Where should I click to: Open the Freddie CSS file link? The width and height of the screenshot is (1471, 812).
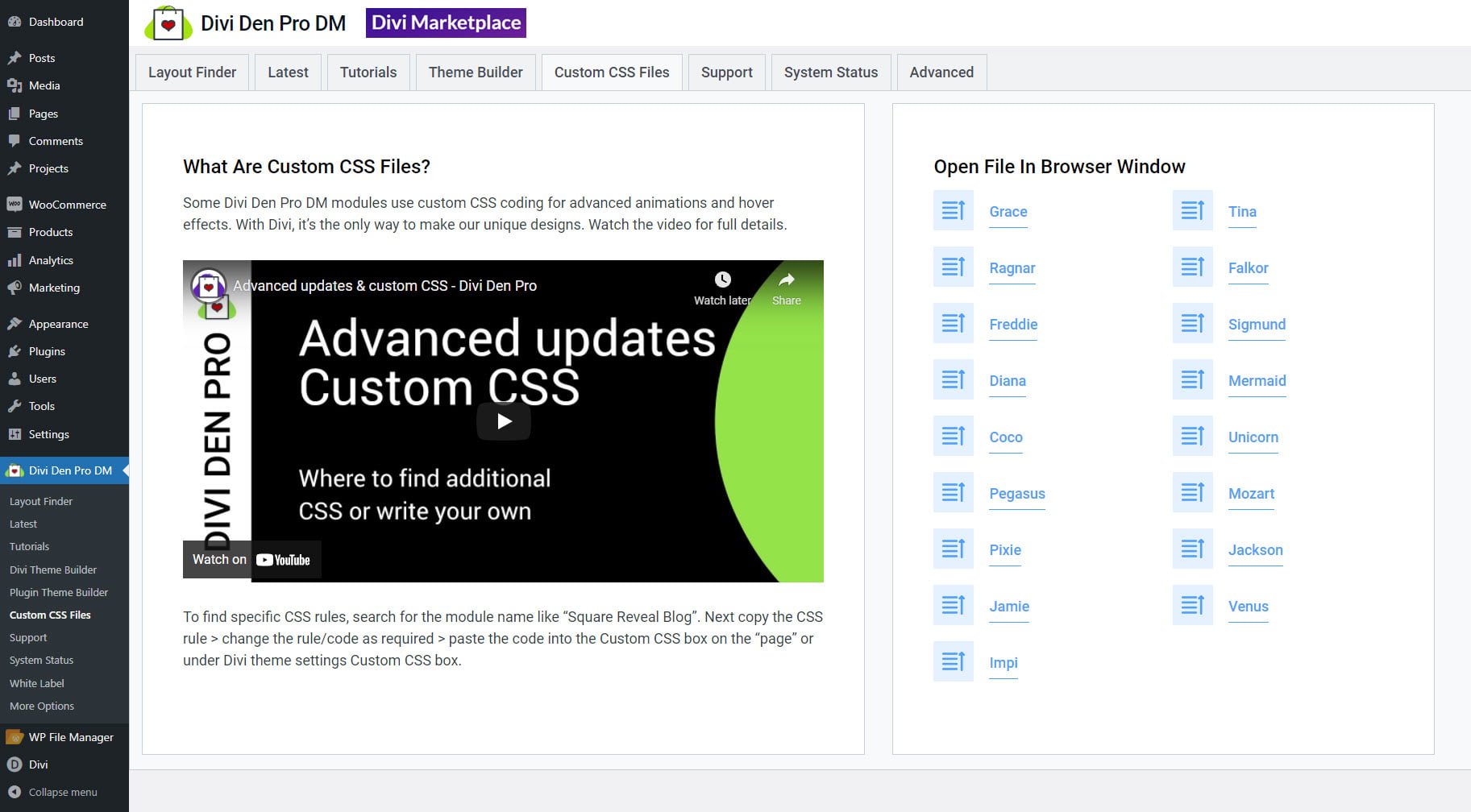coord(1013,325)
